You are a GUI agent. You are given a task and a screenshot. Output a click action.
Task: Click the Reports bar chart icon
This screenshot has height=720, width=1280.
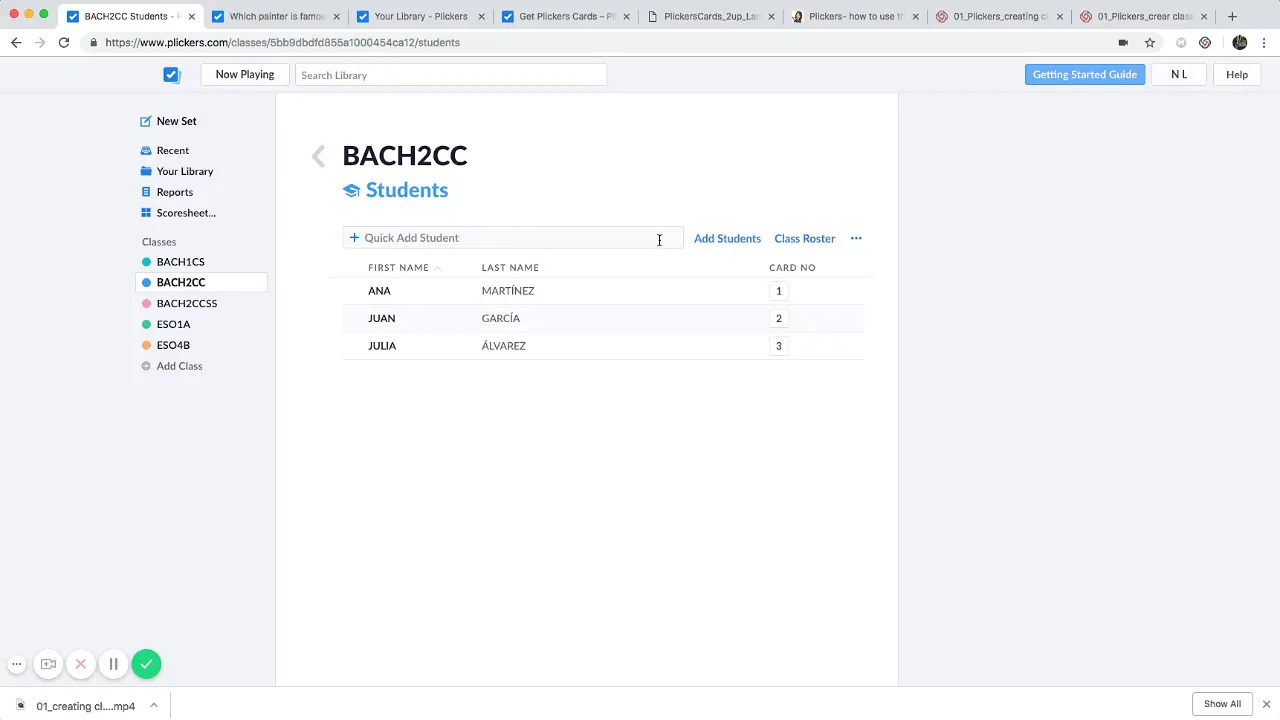146,192
